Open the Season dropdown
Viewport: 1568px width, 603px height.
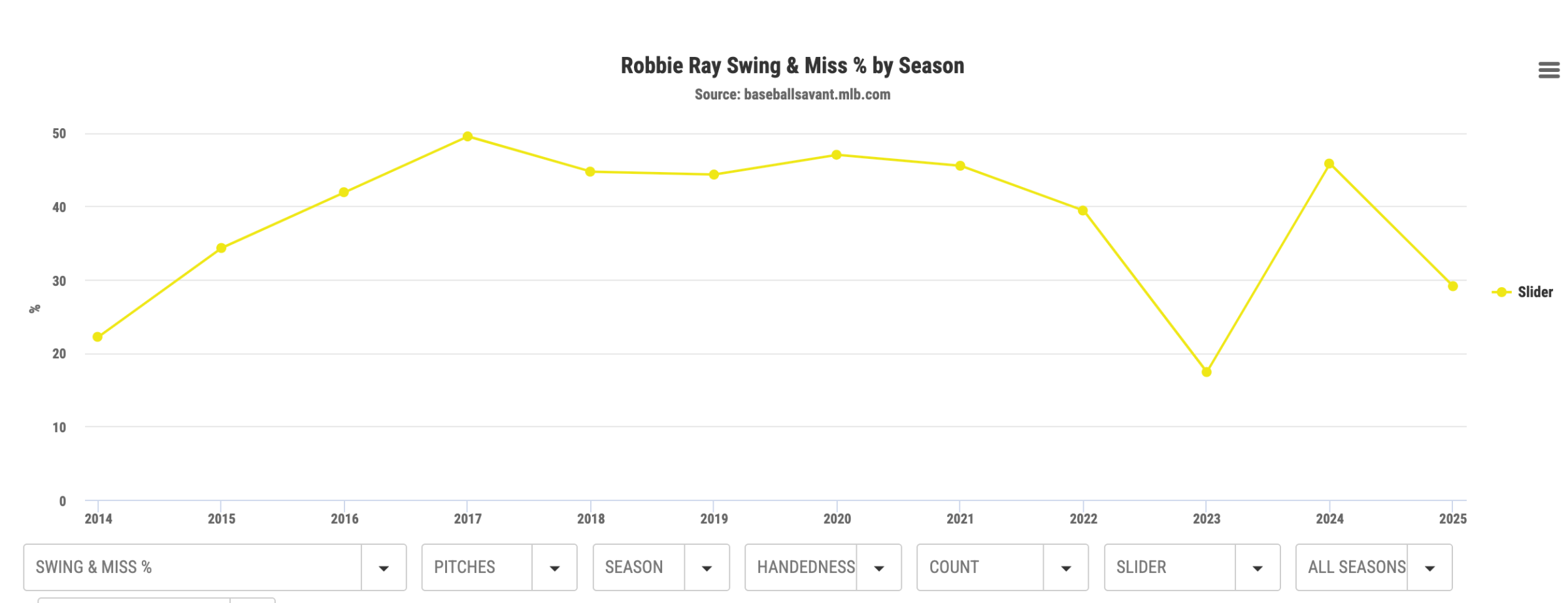point(661,567)
